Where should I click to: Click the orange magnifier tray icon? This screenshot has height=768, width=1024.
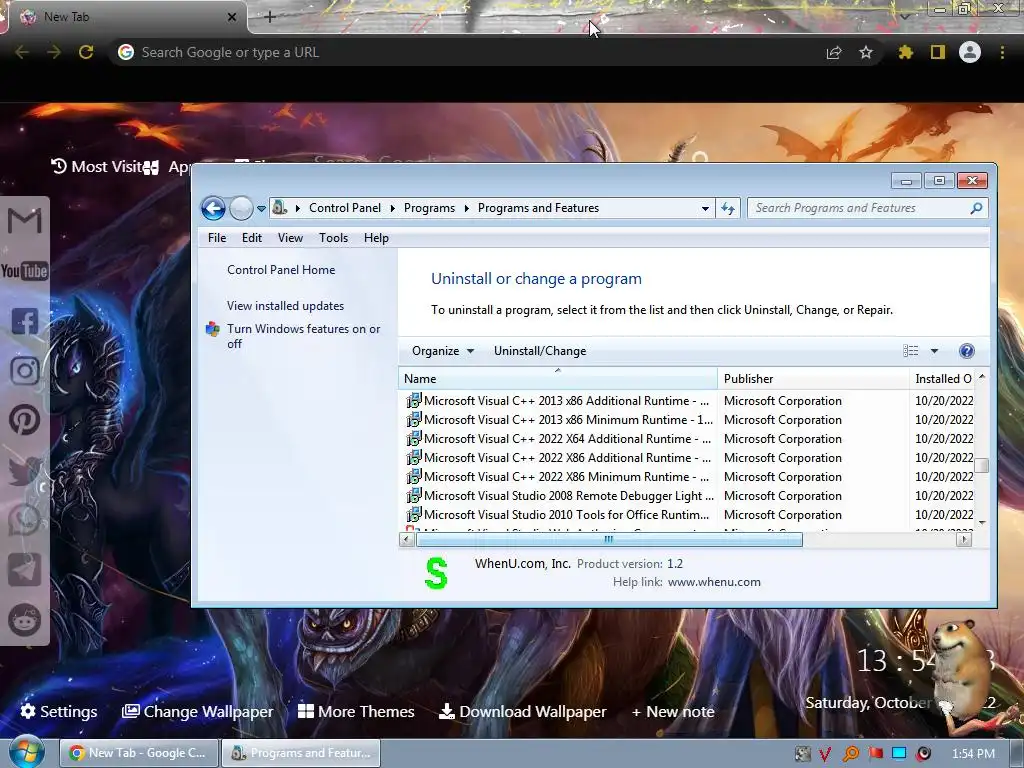tap(850, 754)
